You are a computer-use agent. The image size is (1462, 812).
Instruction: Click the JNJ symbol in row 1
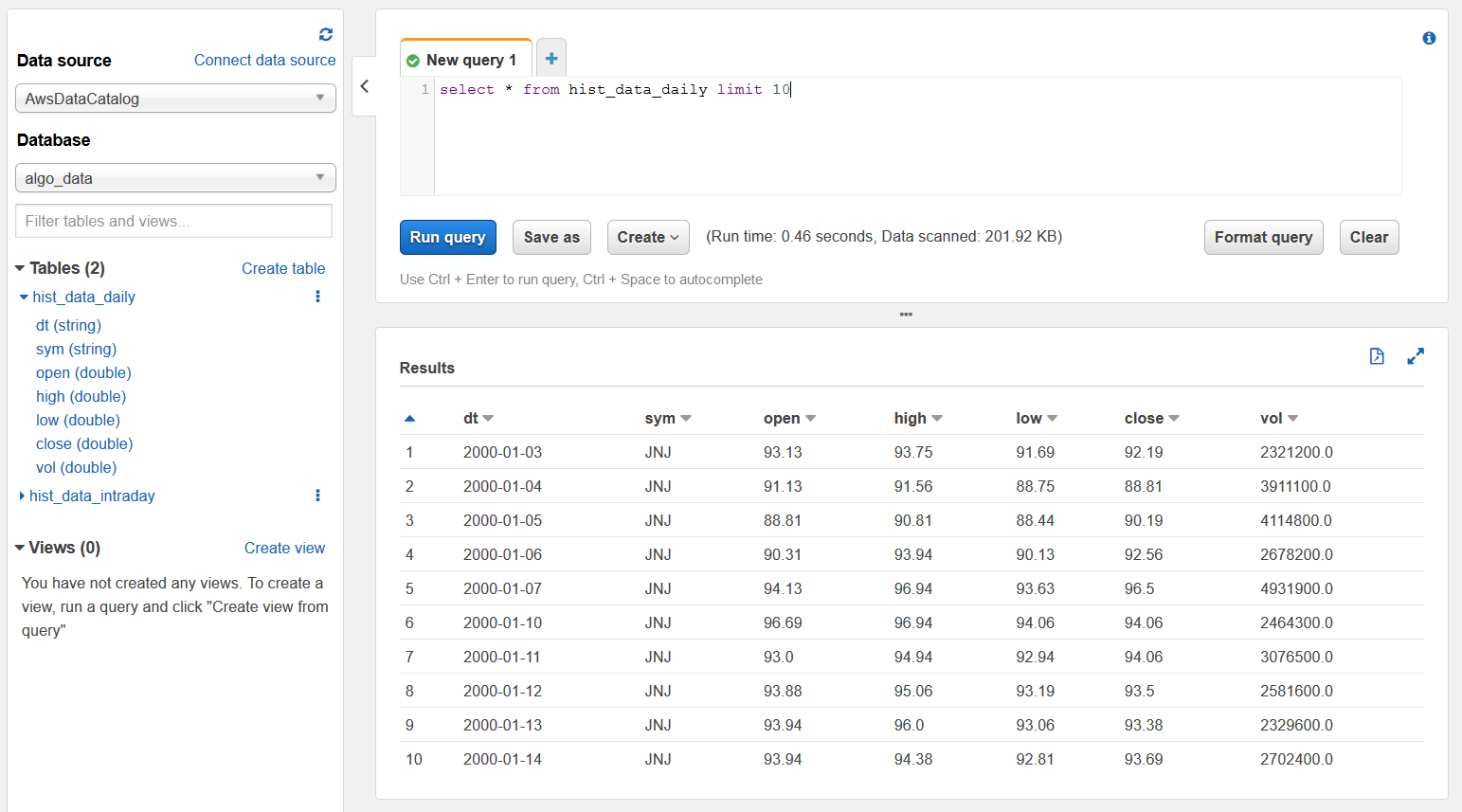coord(659,452)
